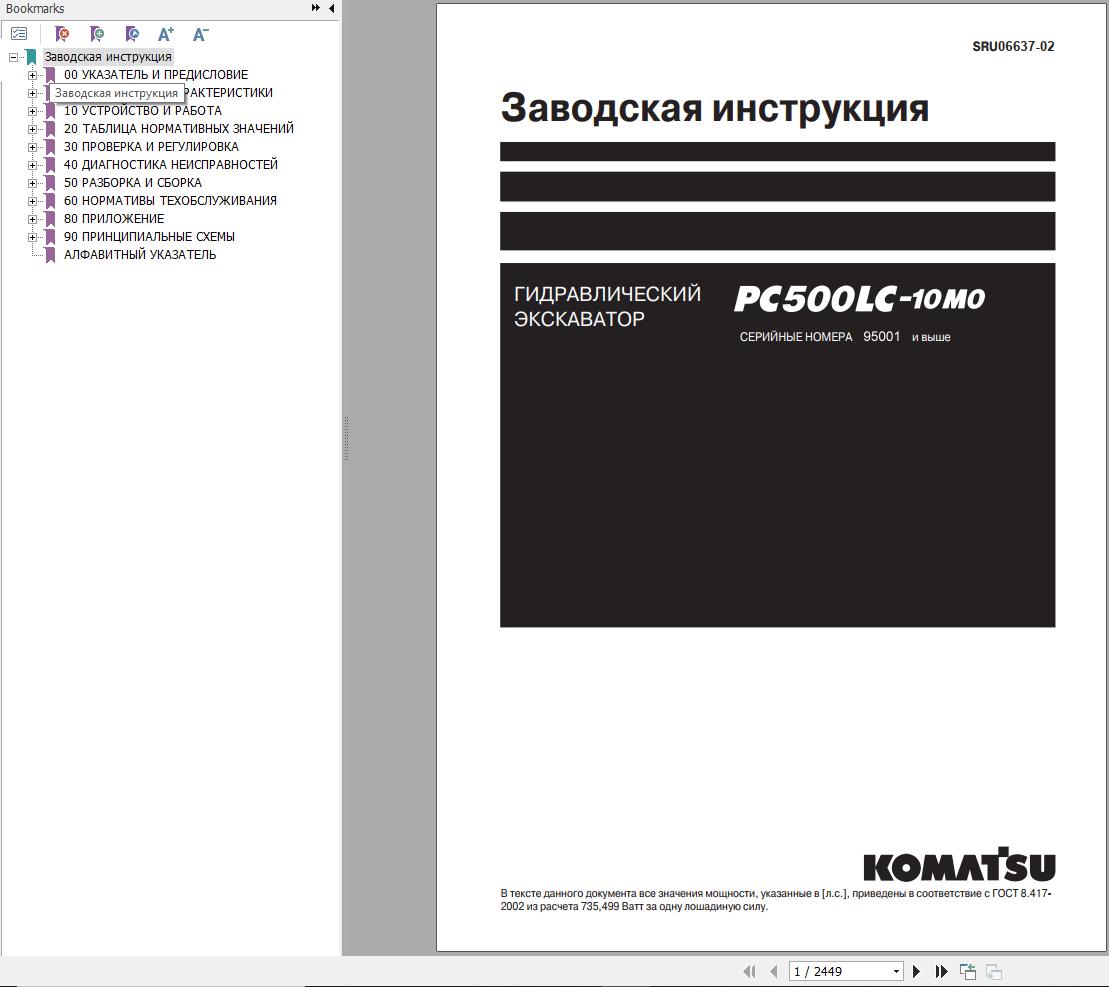
Task: Open bookmark 50 РАЗБОРКА И СБОРКА
Action: pyautogui.click(x=132, y=183)
